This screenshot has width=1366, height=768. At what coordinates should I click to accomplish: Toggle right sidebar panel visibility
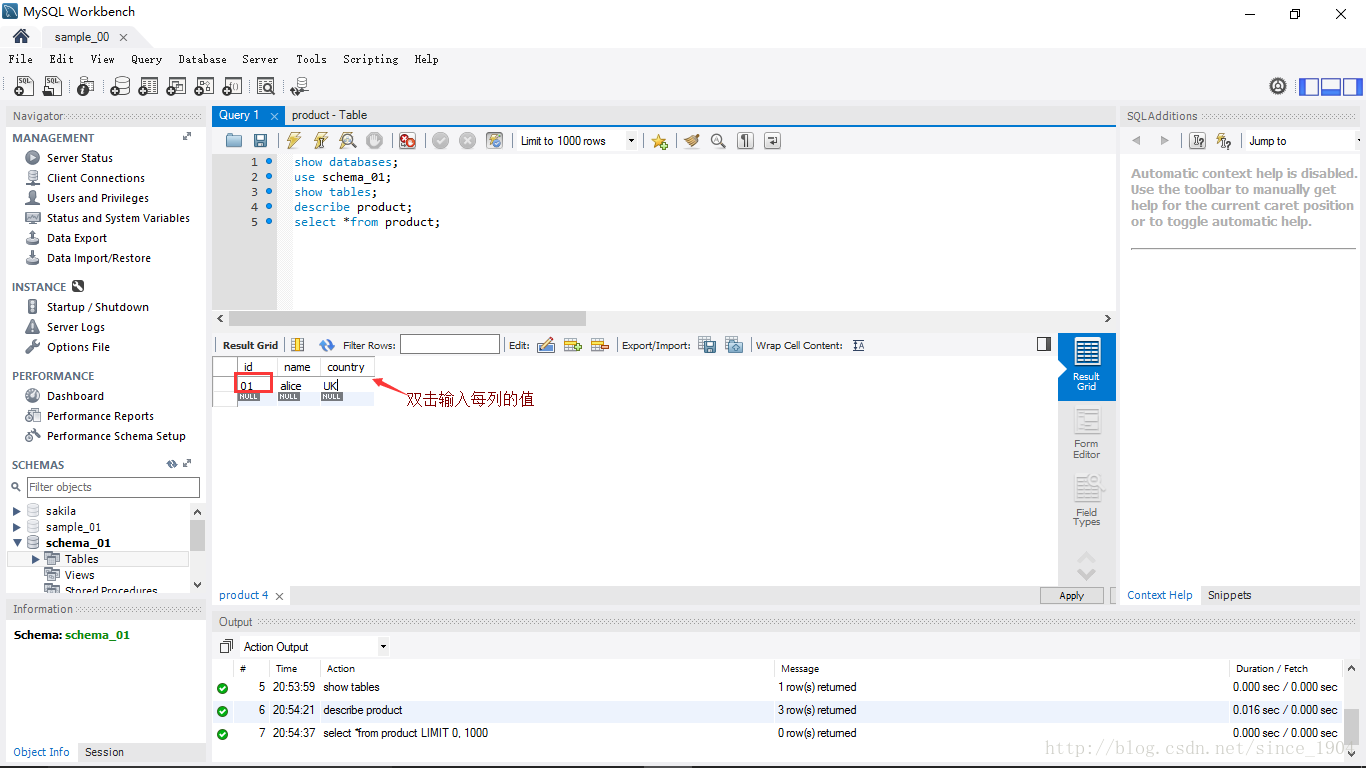click(1352, 87)
